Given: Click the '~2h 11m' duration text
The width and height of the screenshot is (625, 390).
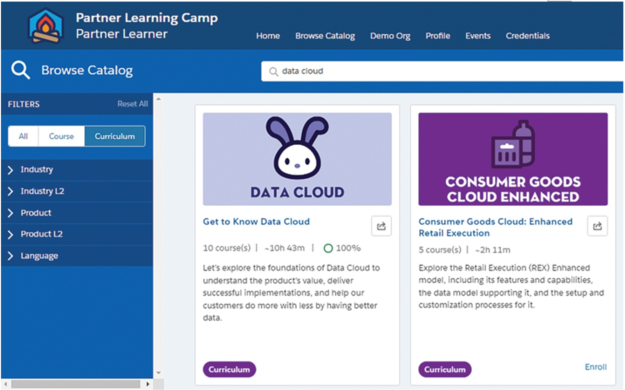Looking at the screenshot, I should [493, 250].
